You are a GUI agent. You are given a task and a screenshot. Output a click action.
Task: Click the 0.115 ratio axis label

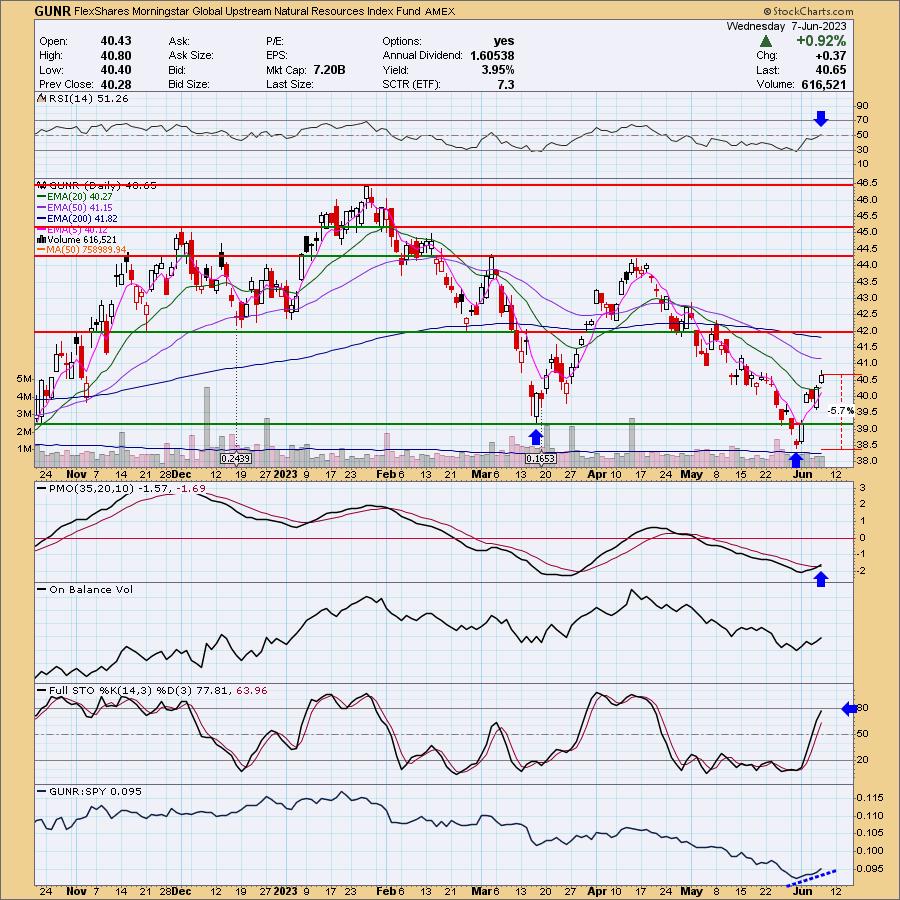[x=869, y=798]
